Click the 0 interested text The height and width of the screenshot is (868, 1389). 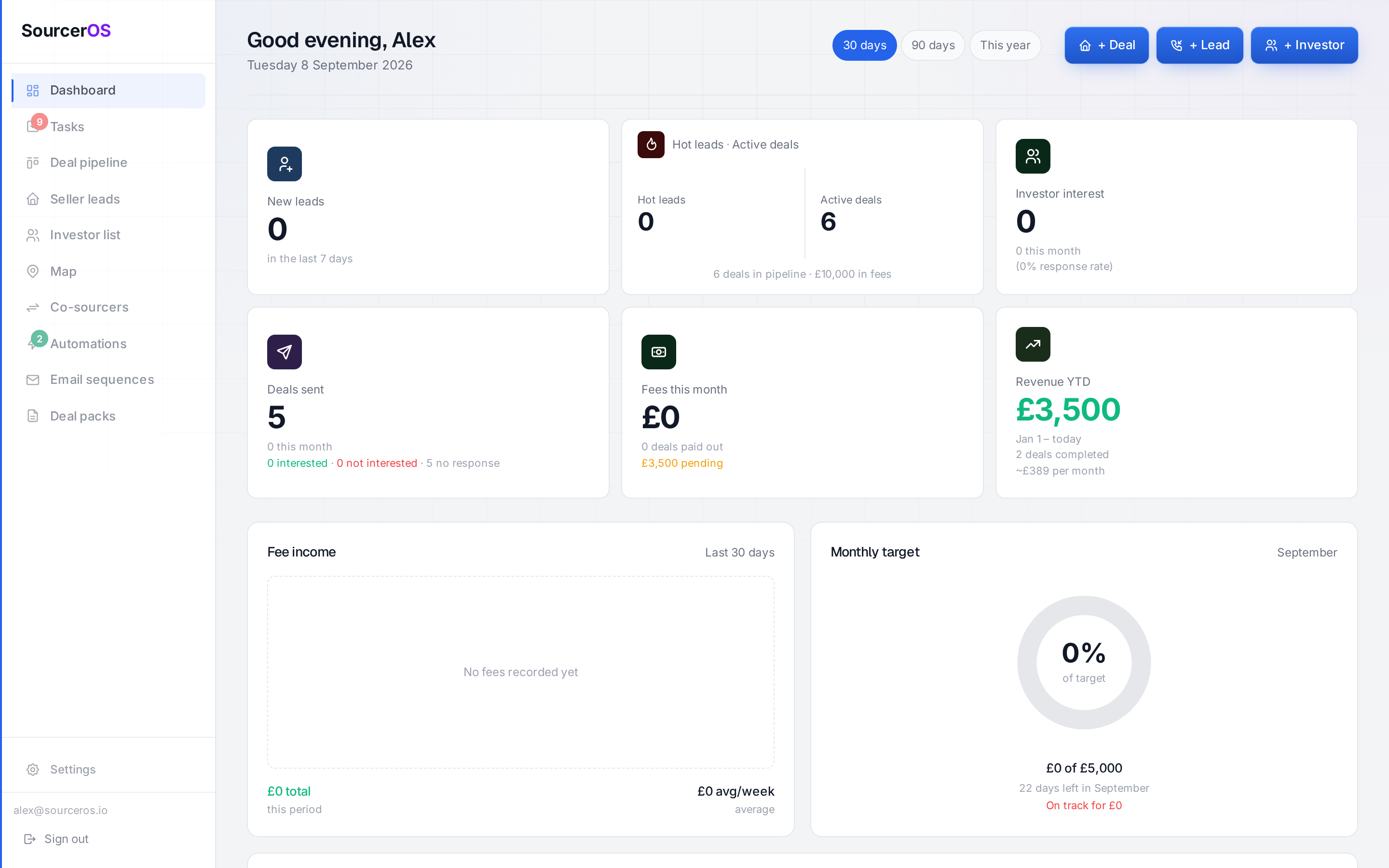point(297,463)
